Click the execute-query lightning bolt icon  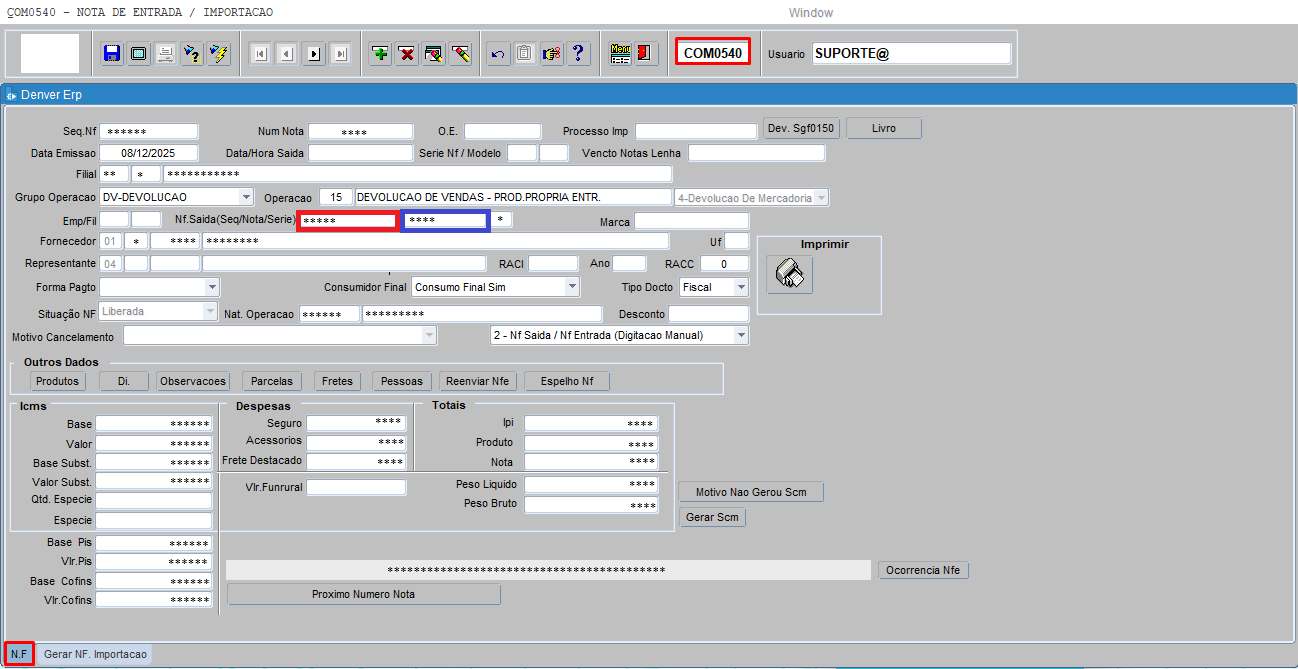coord(218,54)
